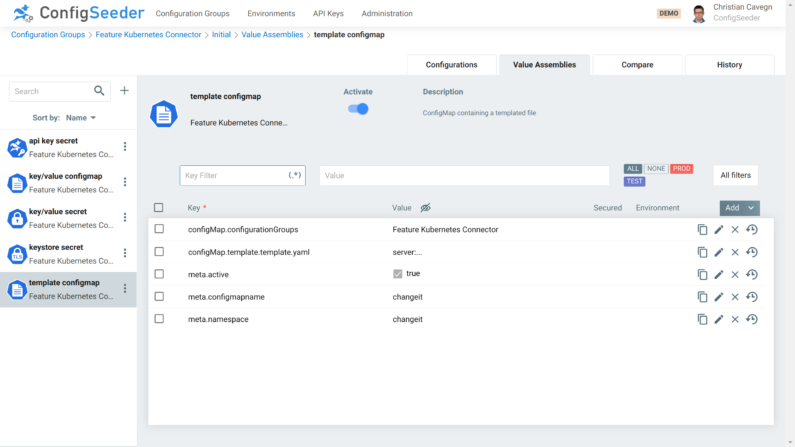Screen dimensions: 795x447
Task: Edit the configMap.template.template.yaml entry
Action: pyautogui.click(x=718, y=252)
